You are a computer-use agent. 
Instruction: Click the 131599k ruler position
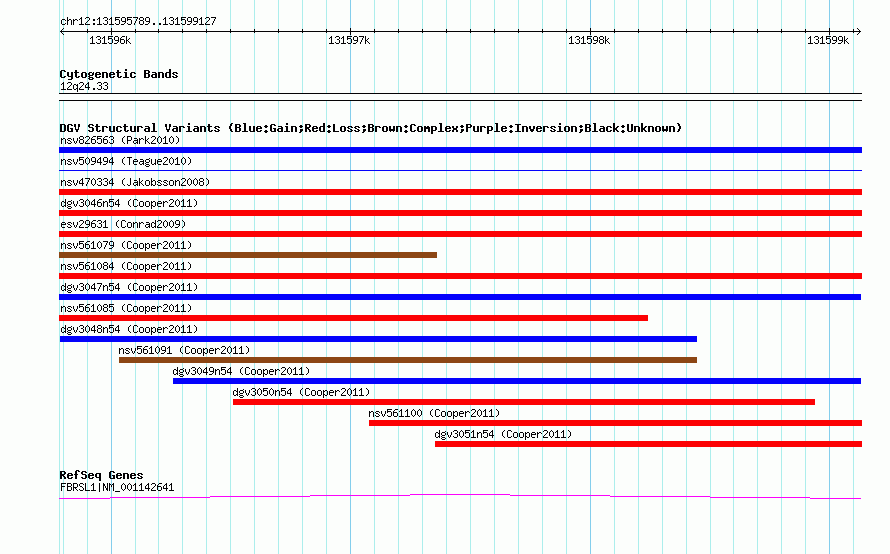pos(828,40)
